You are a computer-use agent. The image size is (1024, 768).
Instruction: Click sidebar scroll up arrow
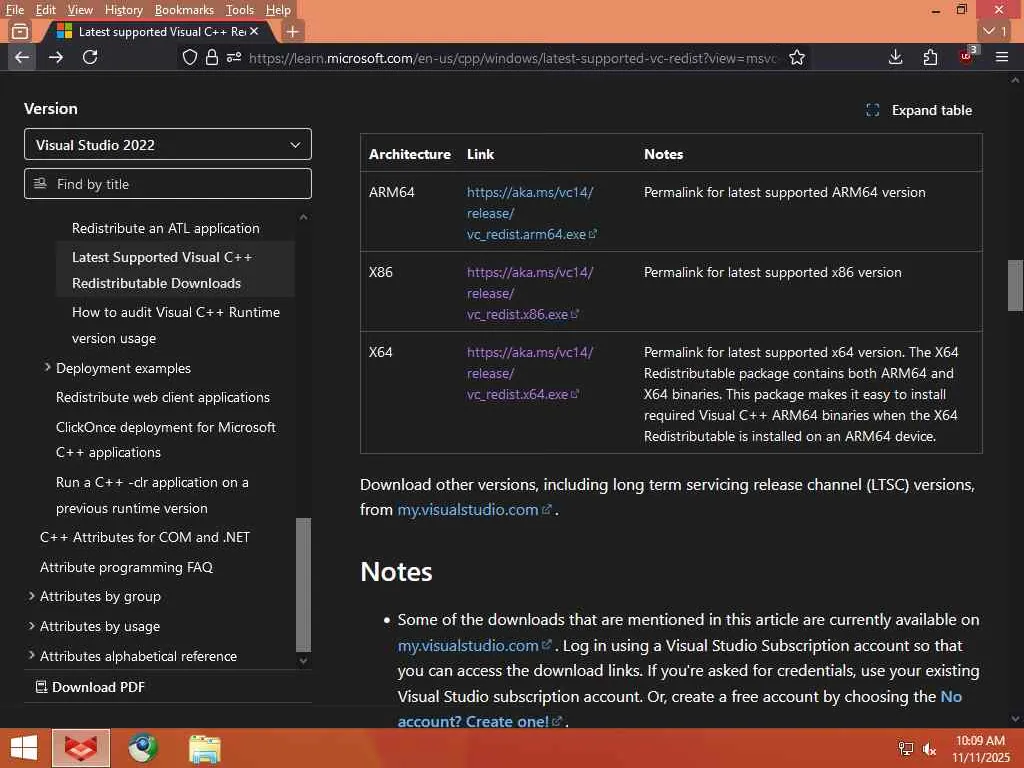pos(303,217)
